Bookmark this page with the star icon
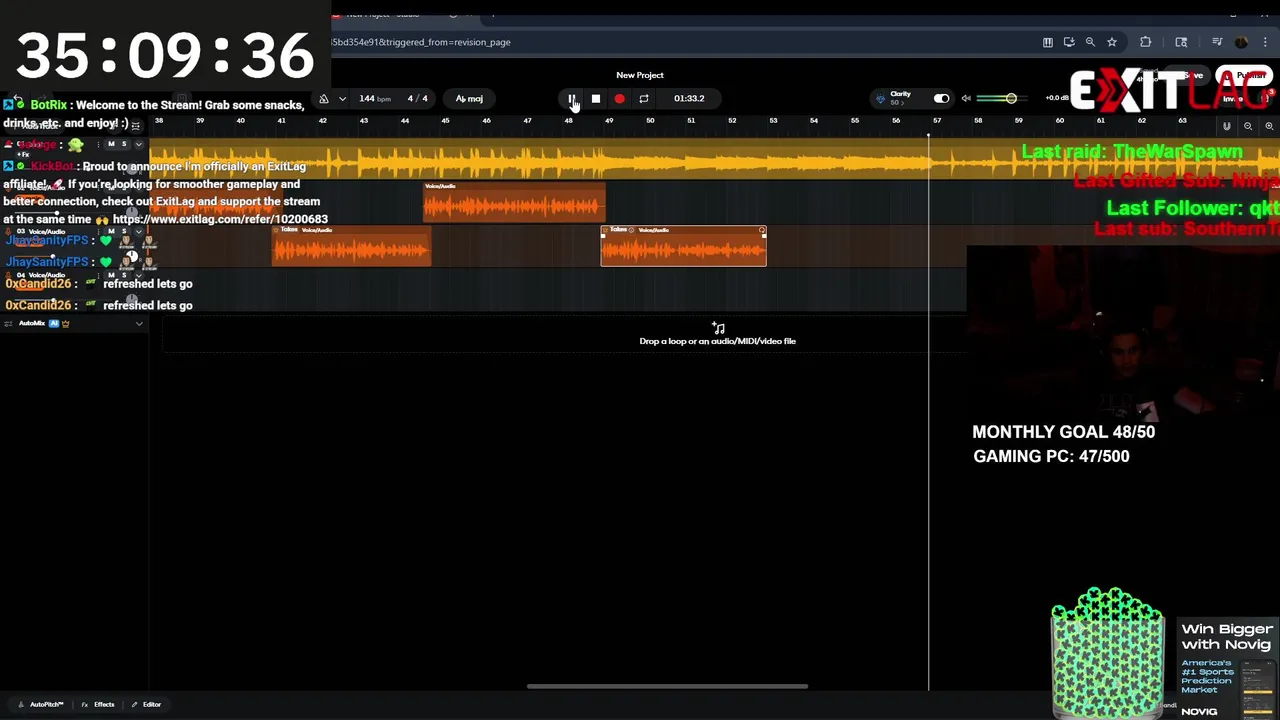Image resolution: width=1280 pixels, height=720 pixels. [1112, 42]
